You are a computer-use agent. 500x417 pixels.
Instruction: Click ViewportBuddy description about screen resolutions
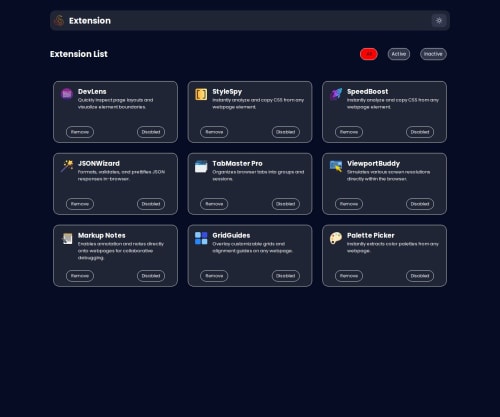click(x=388, y=175)
